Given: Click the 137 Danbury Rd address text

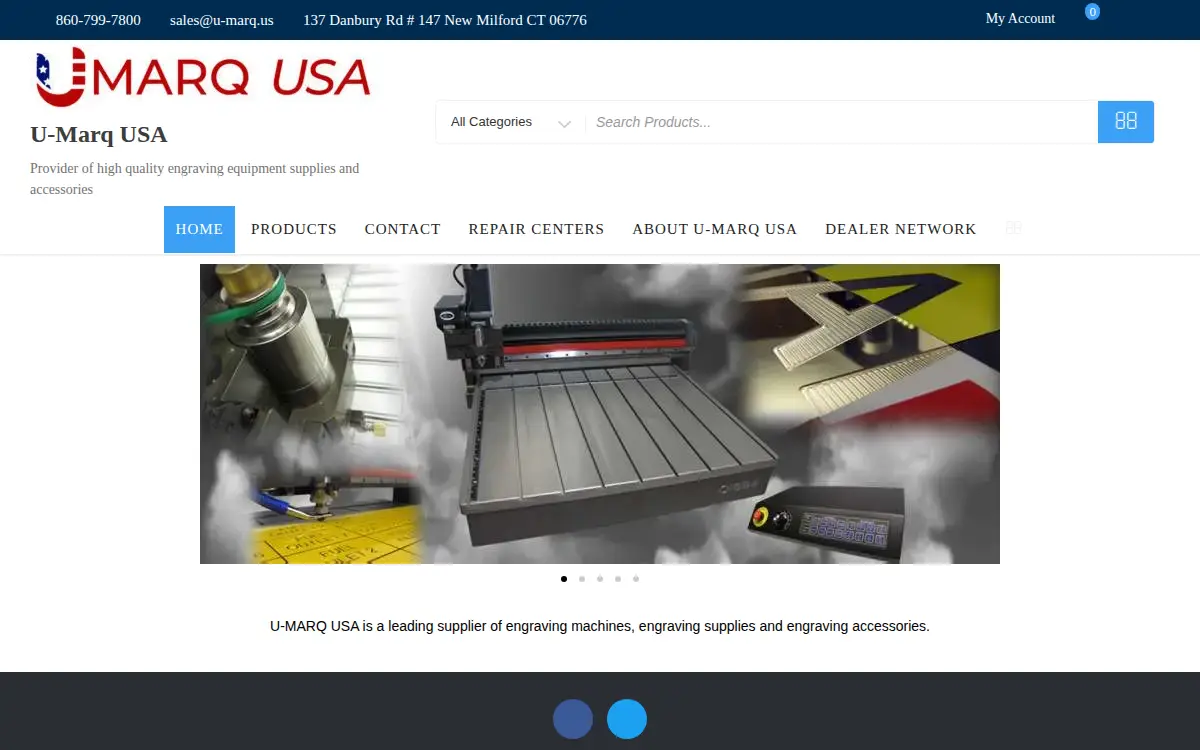Looking at the screenshot, I should (x=445, y=20).
